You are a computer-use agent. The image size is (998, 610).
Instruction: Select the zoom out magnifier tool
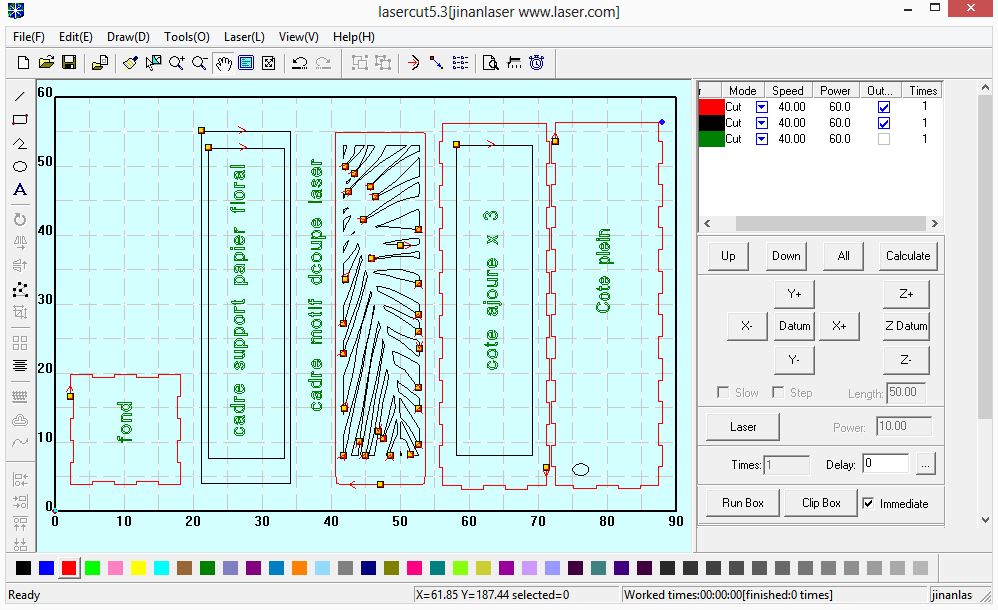pos(199,62)
